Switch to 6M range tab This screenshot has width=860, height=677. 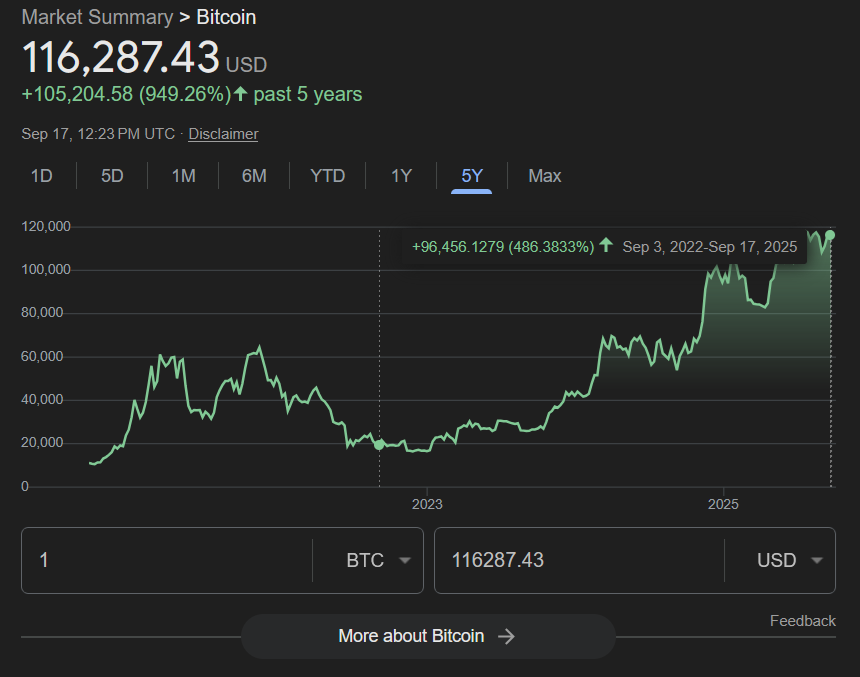coord(254,176)
